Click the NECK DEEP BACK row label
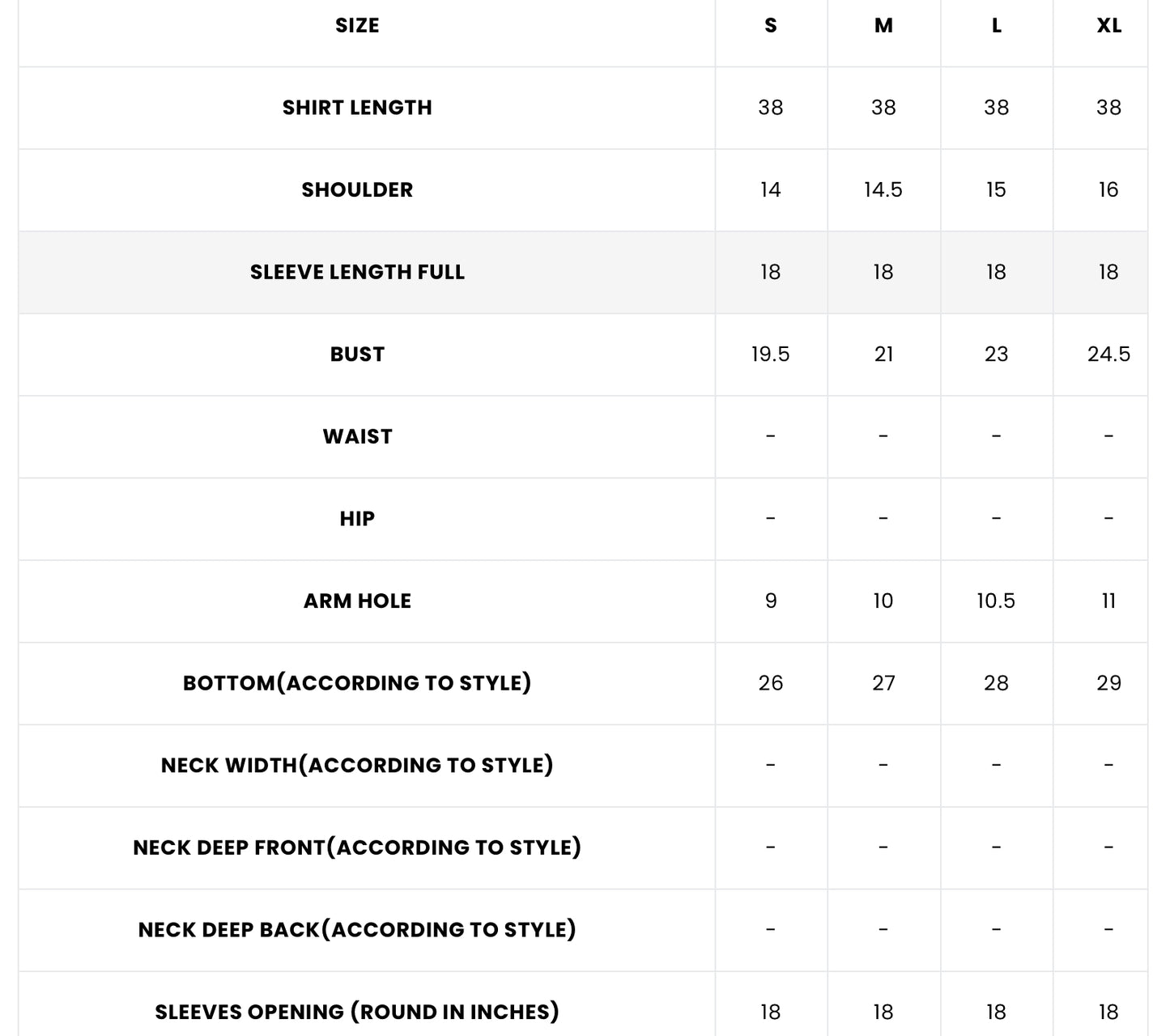The height and width of the screenshot is (1036, 1170). (x=357, y=930)
